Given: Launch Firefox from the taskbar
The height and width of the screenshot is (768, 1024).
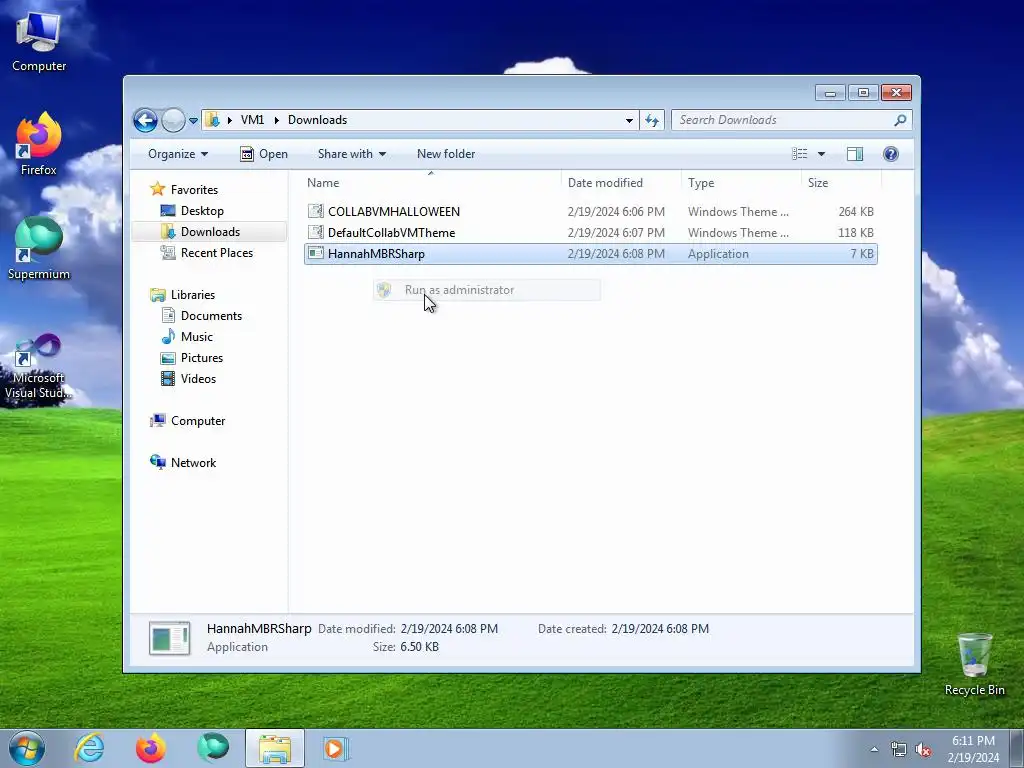Looking at the screenshot, I should point(150,748).
